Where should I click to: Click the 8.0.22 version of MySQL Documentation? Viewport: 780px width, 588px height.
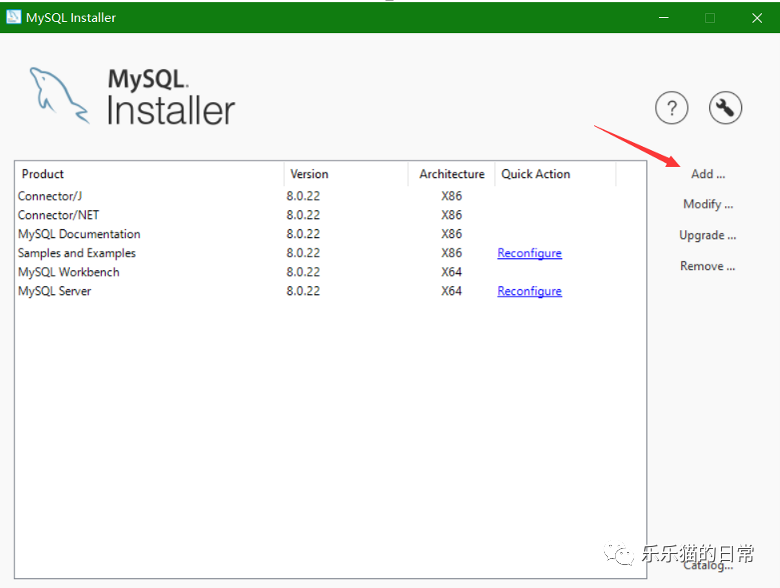pos(303,234)
